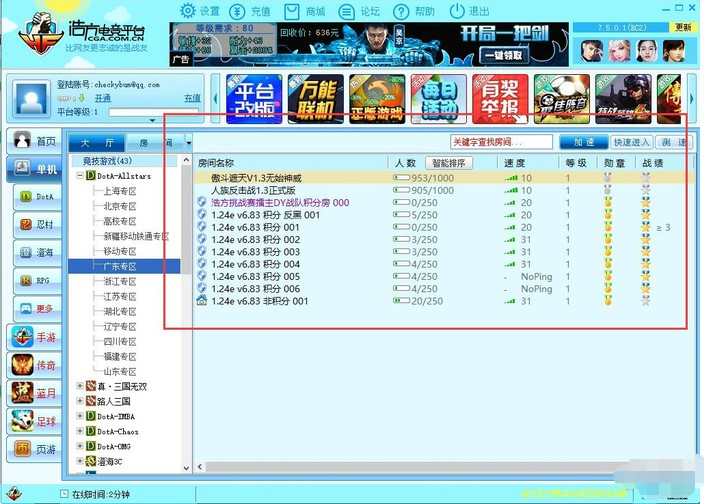Click 退出 power icon to exit
Viewport: 704px width, 504px height.
click(457, 11)
